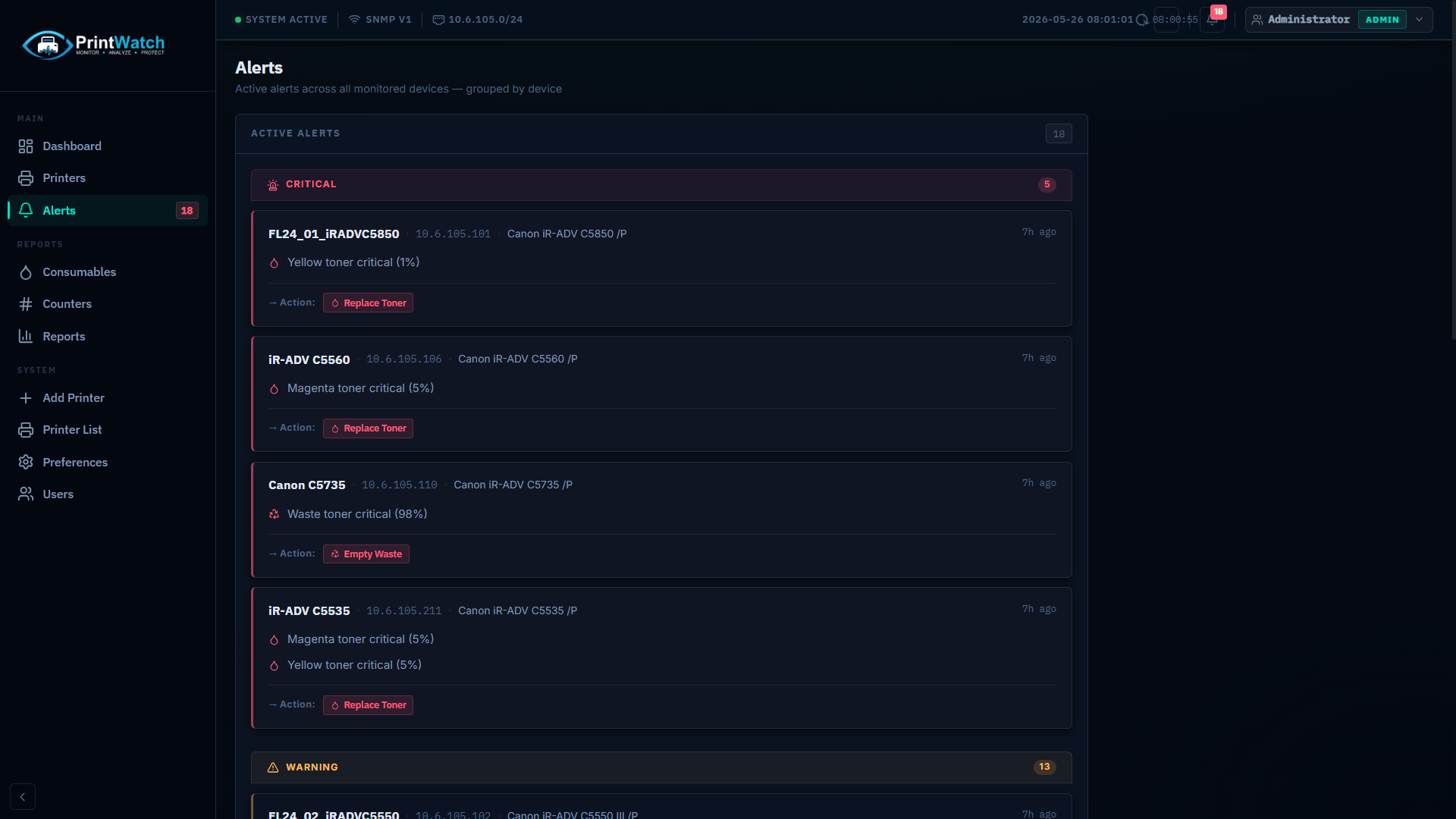Click toner drop icon by Yellow toner critical (1%)
The height and width of the screenshot is (819, 1456).
pos(274,263)
